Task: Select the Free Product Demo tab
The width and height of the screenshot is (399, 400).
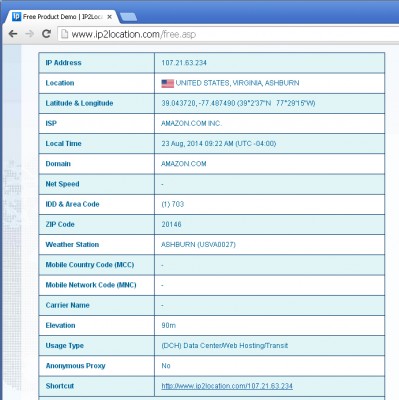Action: click(62, 17)
